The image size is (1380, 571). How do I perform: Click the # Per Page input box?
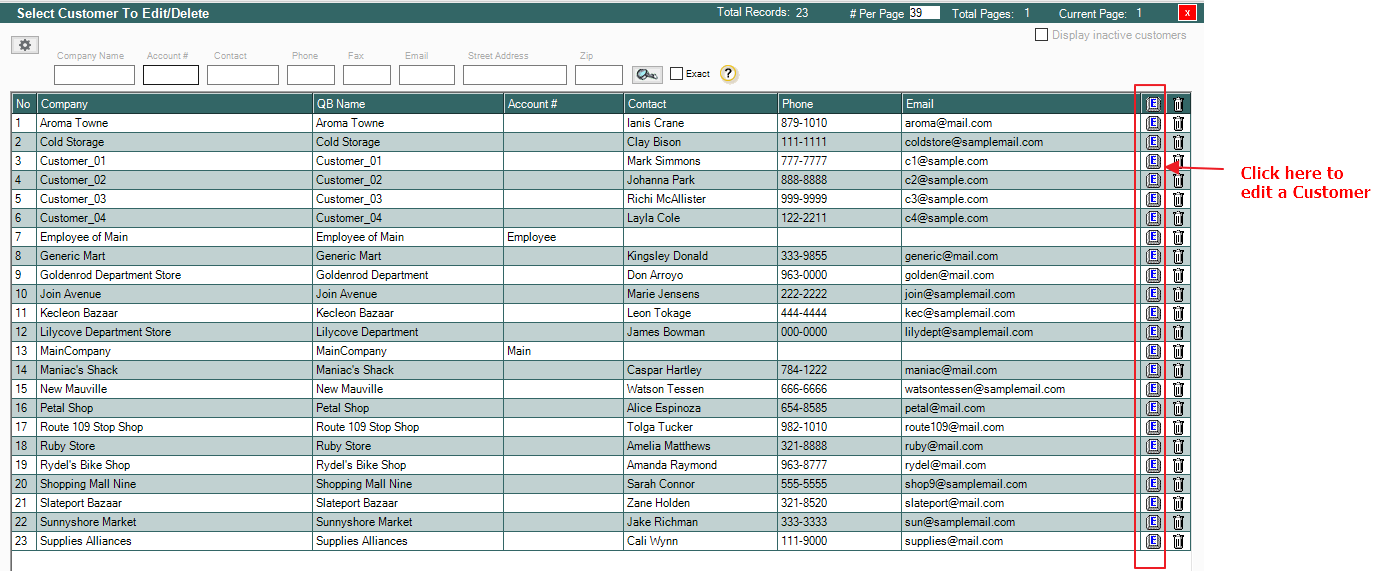pos(924,13)
